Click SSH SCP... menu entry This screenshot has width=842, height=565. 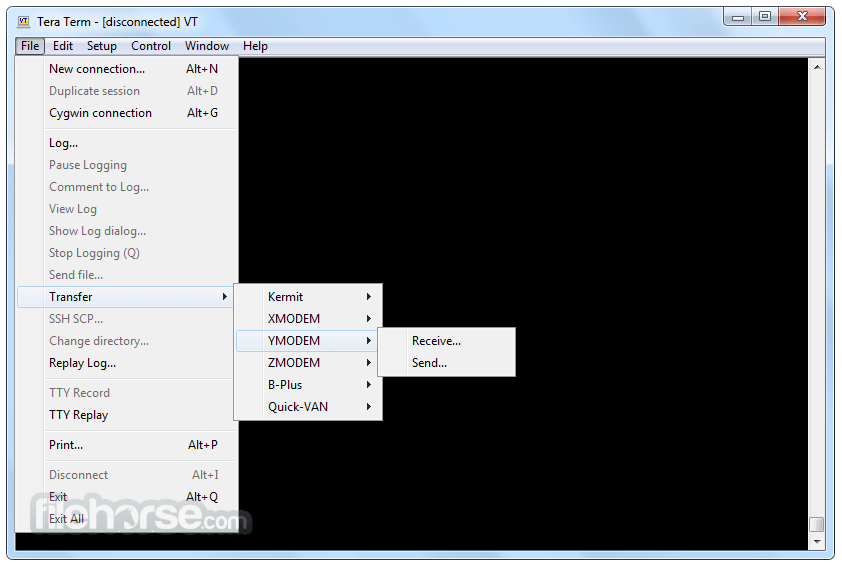pyautogui.click(x=126, y=319)
